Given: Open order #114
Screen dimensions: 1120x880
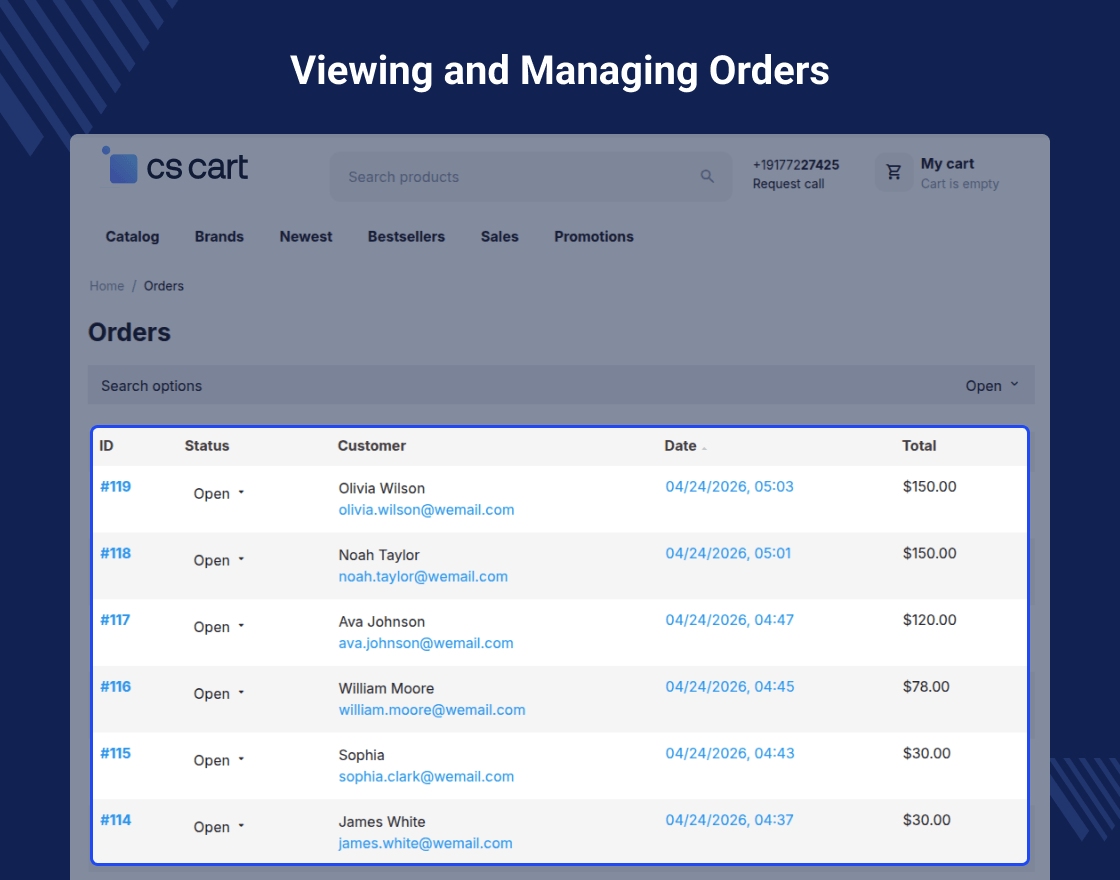Looking at the screenshot, I should [x=116, y=820].
